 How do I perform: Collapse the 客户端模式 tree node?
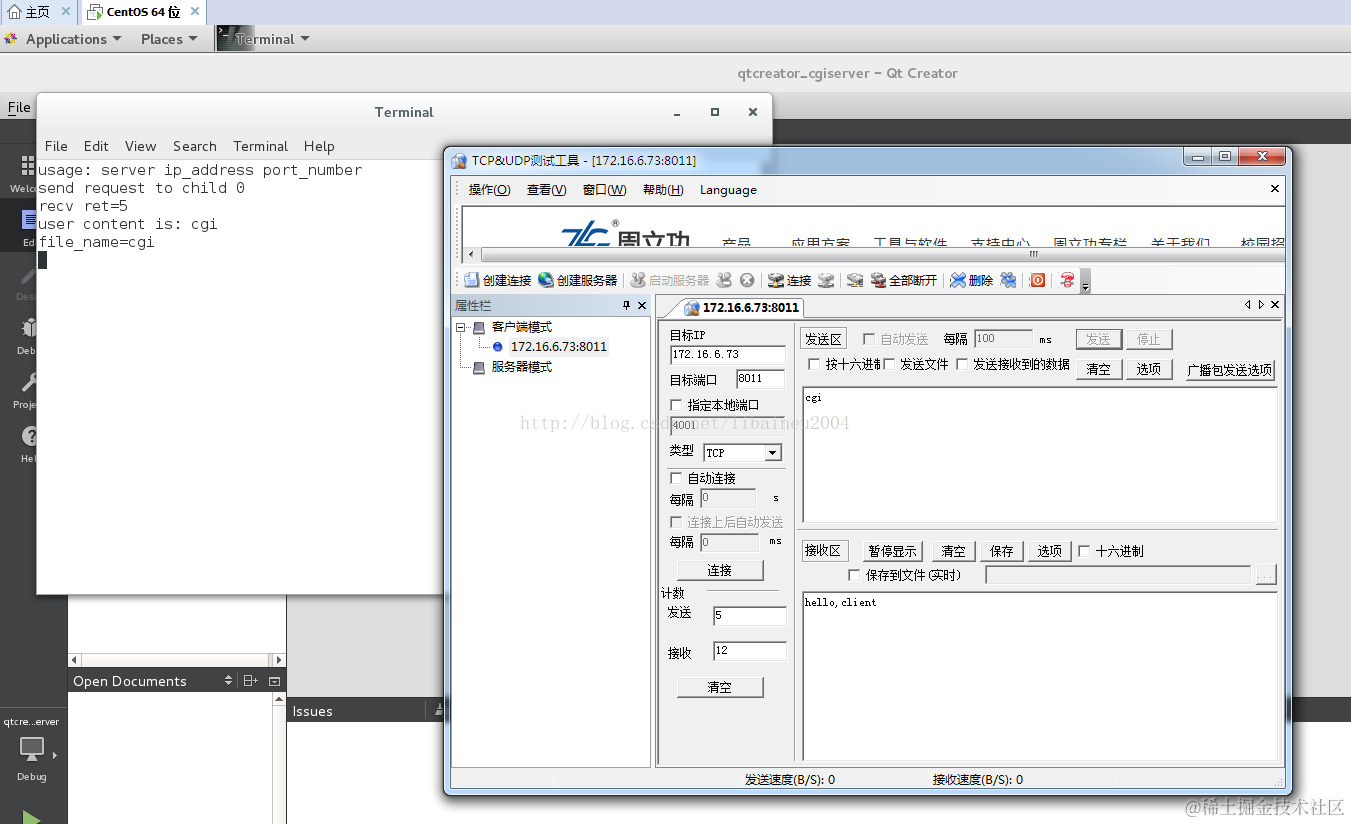461,327
